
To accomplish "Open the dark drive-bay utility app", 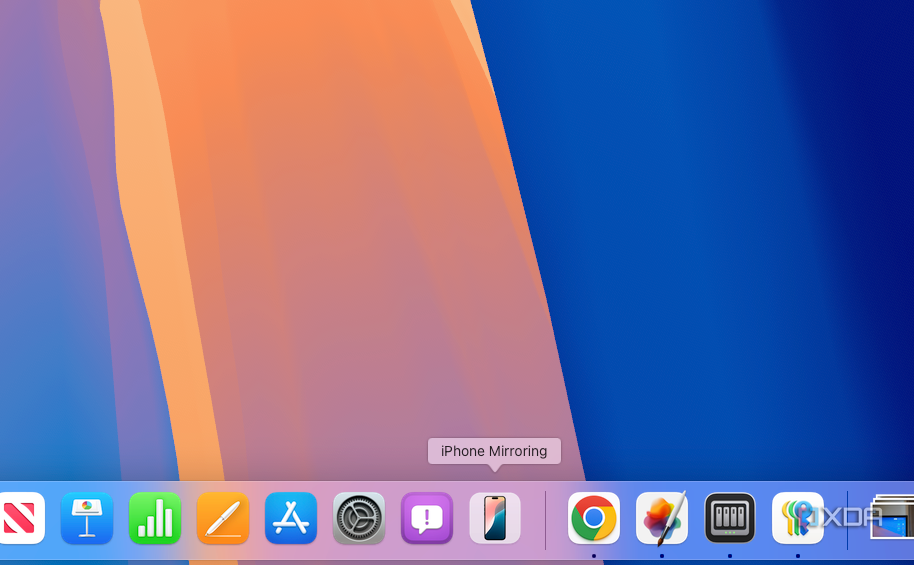I will pyautogui.click(x=730, y=518).
